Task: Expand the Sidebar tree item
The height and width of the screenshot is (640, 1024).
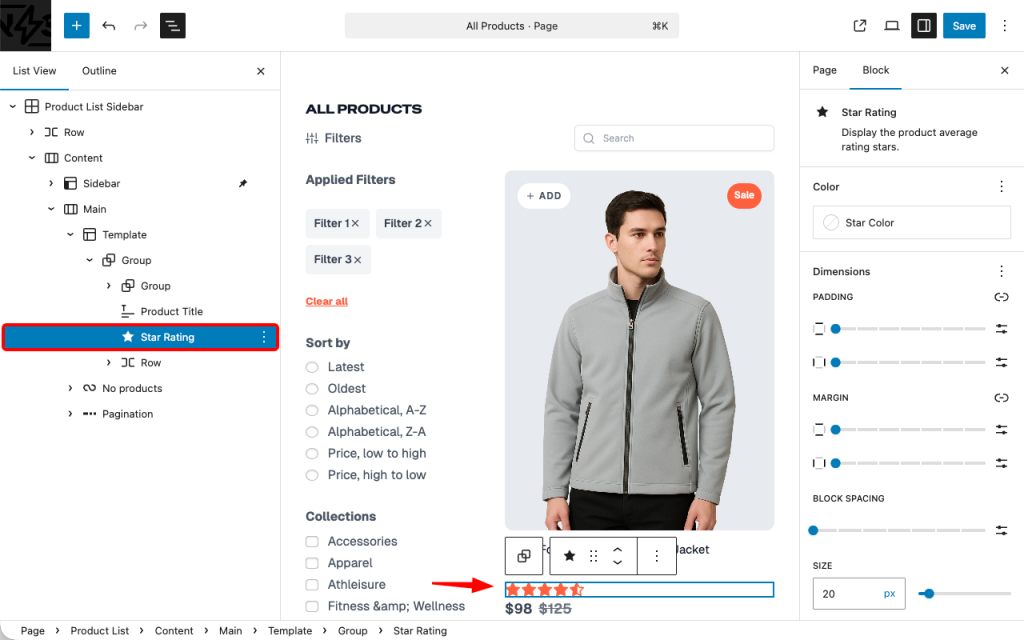Action: pos(51,184)
